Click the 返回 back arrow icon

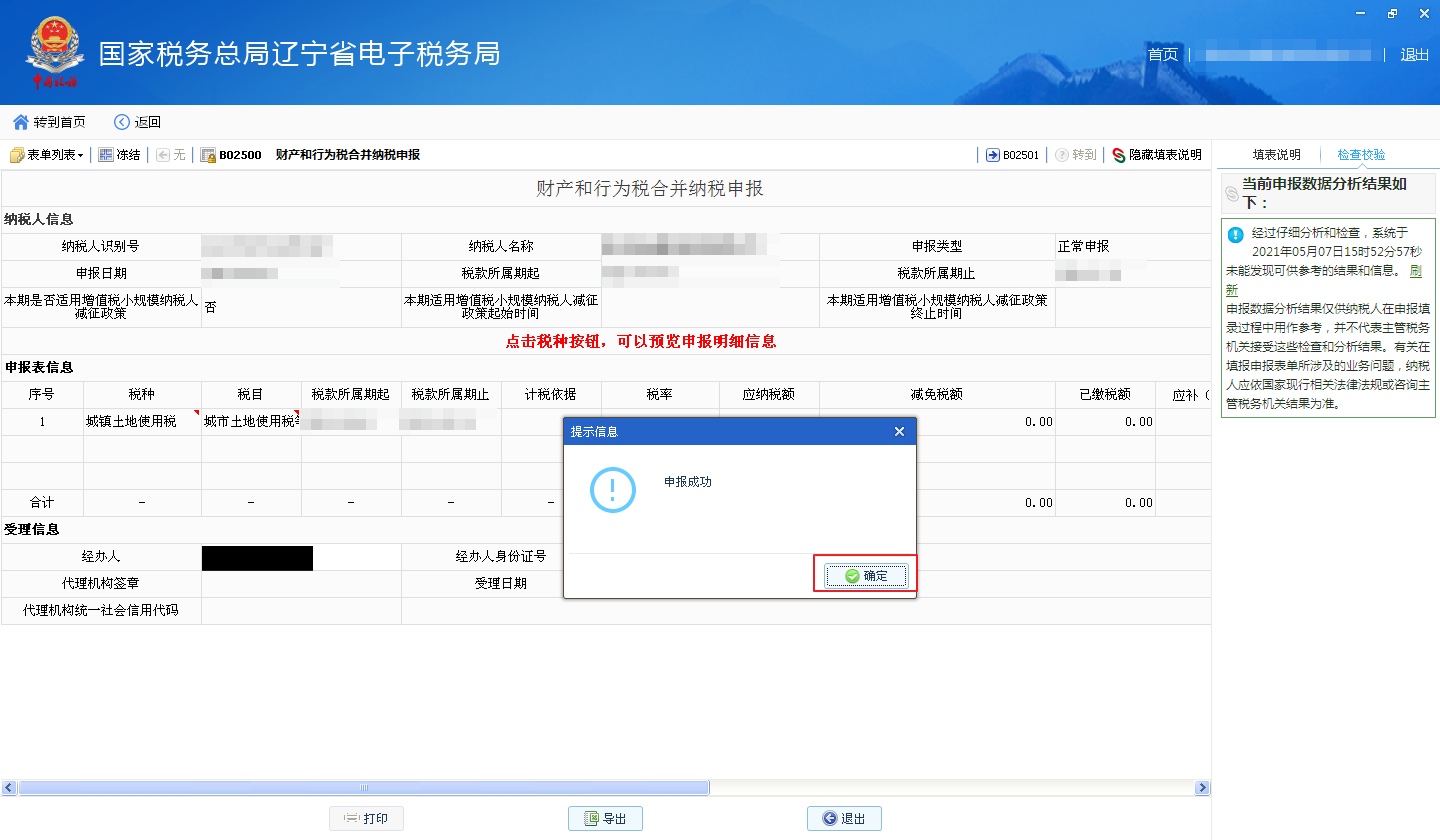122,122
